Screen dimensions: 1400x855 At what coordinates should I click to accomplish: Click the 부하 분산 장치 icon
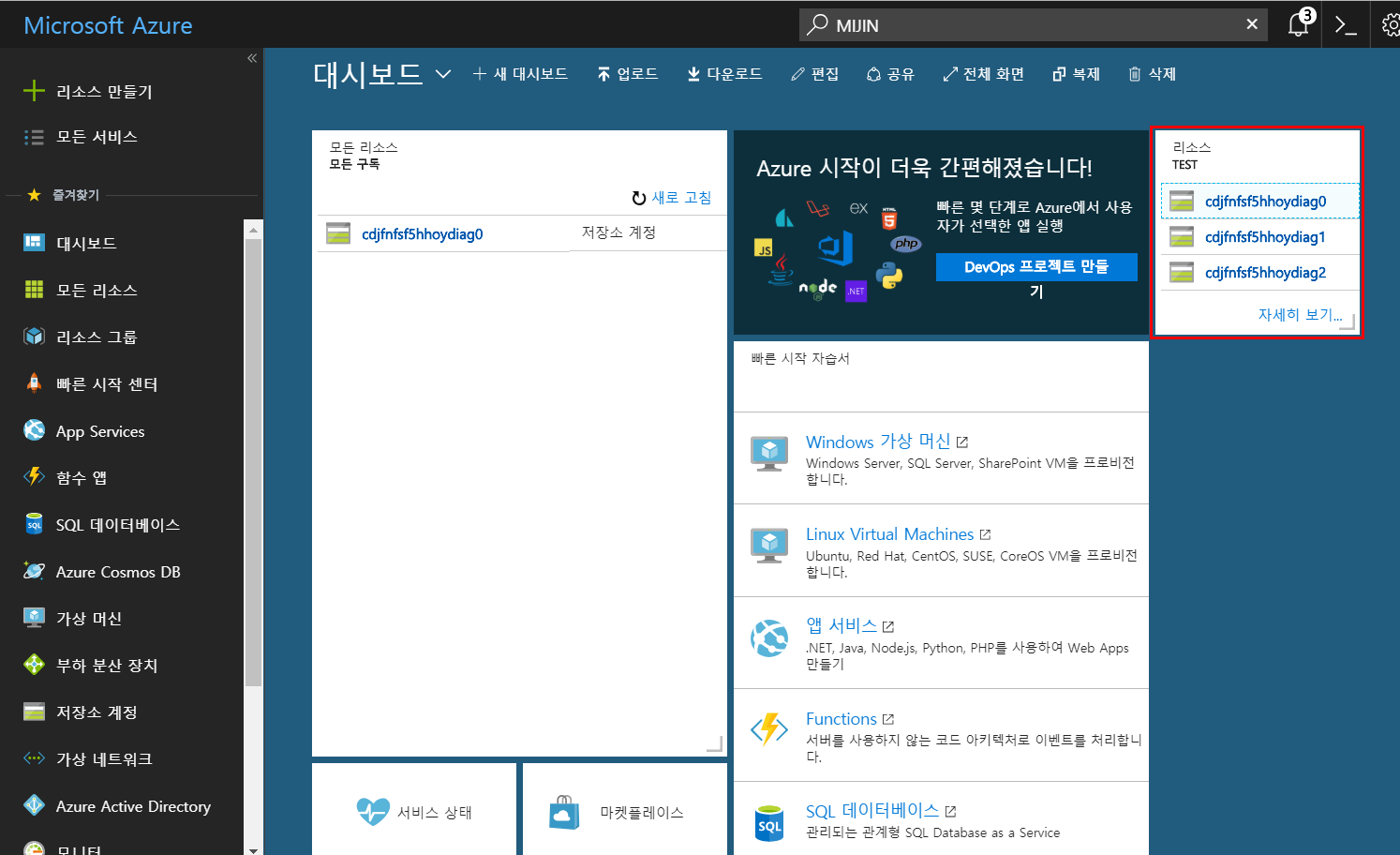(x=34, y=665)
